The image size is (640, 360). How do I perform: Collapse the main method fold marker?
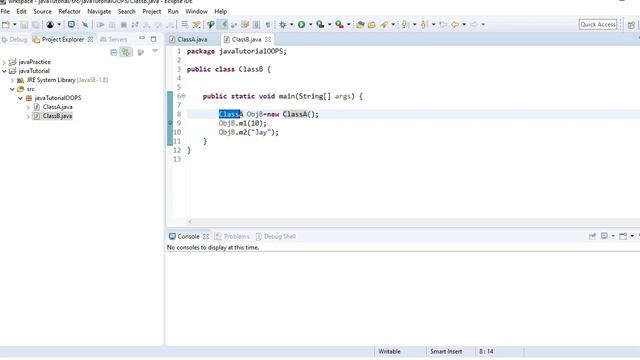tap(184, 96)
